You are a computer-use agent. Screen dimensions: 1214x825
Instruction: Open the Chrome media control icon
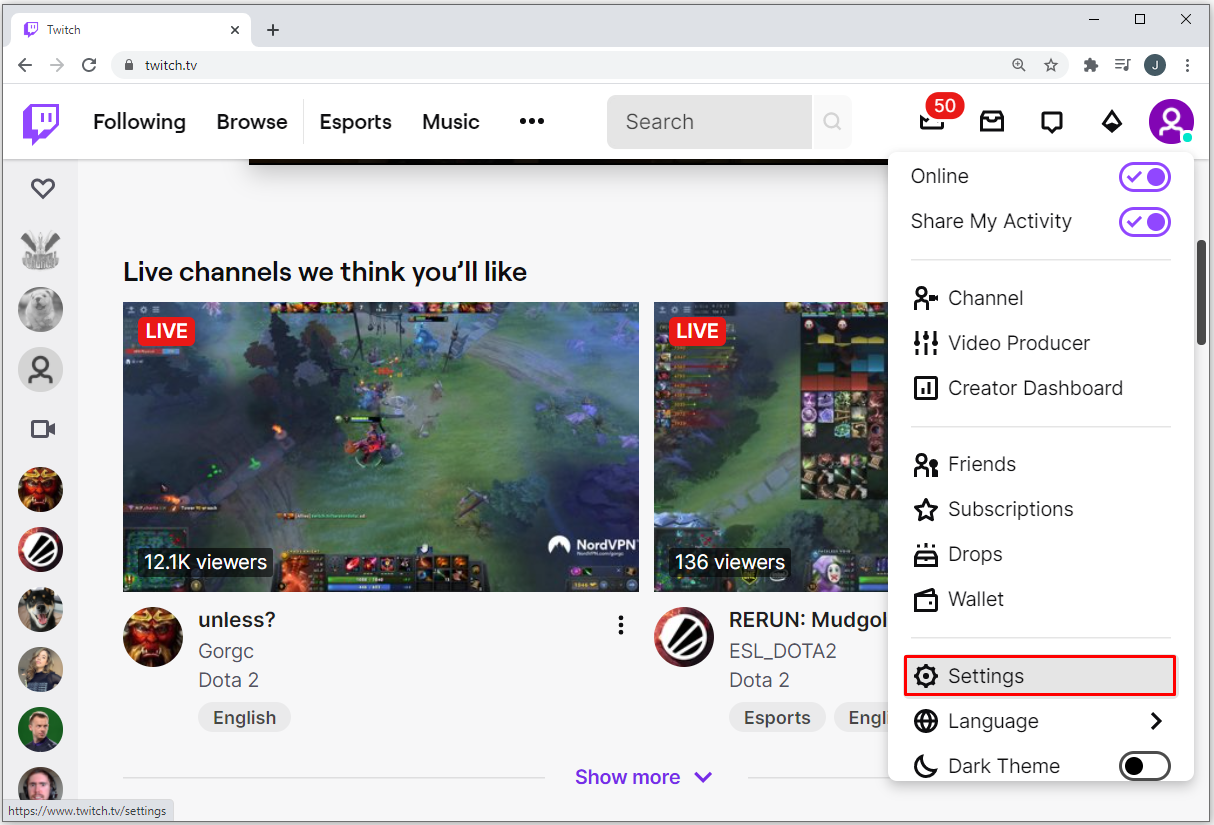(1122, 65)
